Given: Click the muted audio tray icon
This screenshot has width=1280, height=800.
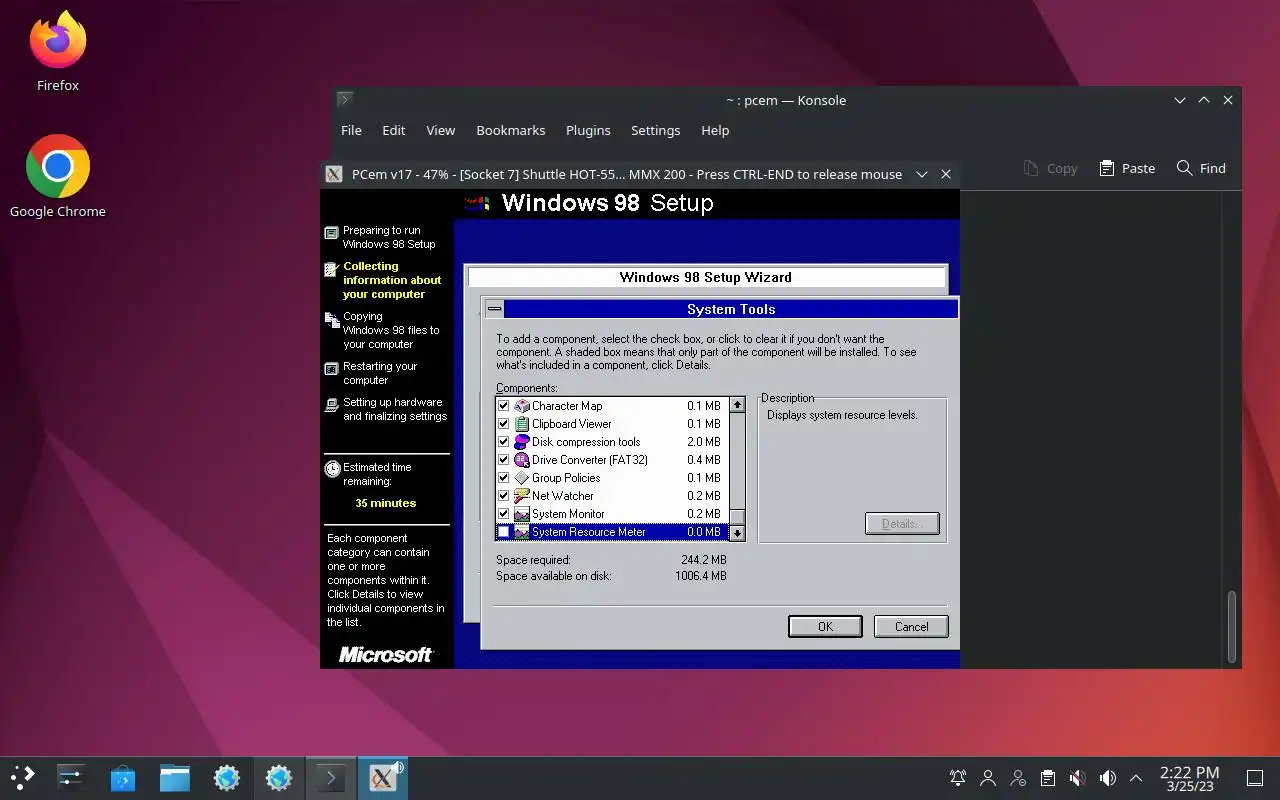Looking at the screenshot, I should tap(1077, 778).
